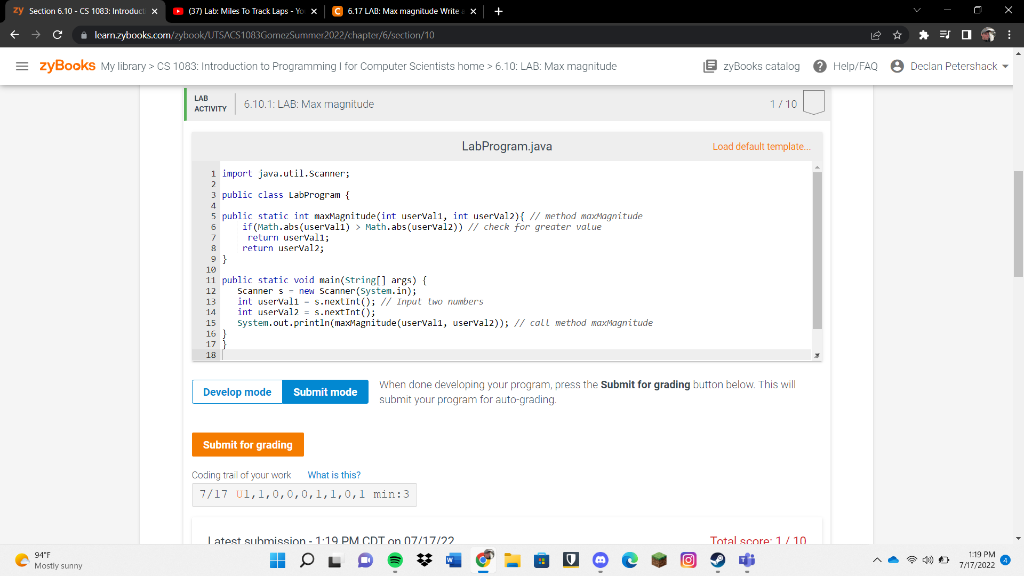Open Google Chrome from the taskbar

[483, 560]
